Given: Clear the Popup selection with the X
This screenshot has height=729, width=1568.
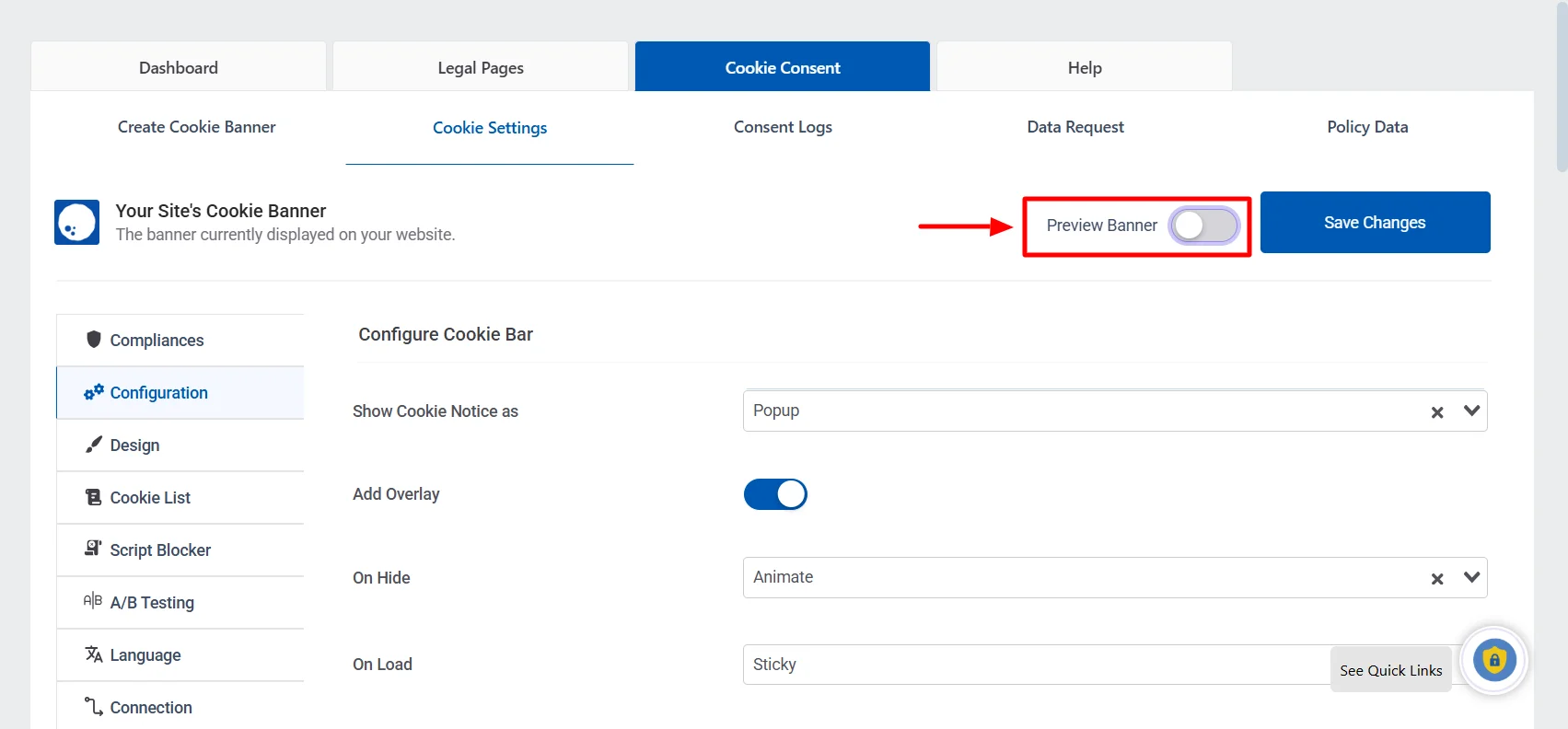Looking at the screenshot, I should [x=1437, y=412].
